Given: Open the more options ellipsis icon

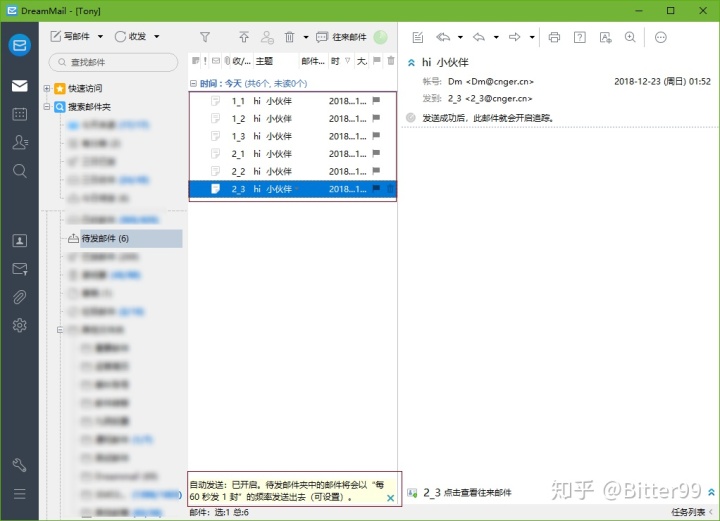Looking at the screenshot, I should pyautogui.click(x=661, y=37).
